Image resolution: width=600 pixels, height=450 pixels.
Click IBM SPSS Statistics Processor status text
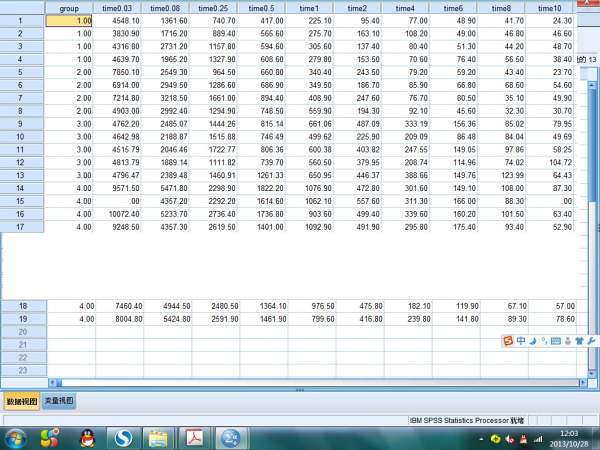466,421
